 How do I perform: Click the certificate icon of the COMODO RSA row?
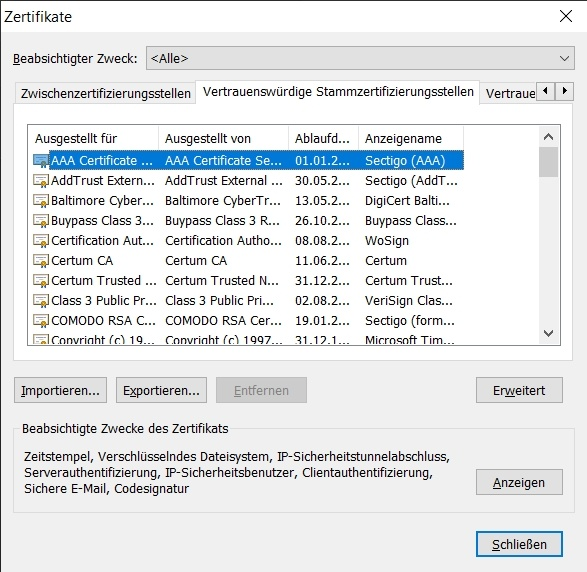41,320
